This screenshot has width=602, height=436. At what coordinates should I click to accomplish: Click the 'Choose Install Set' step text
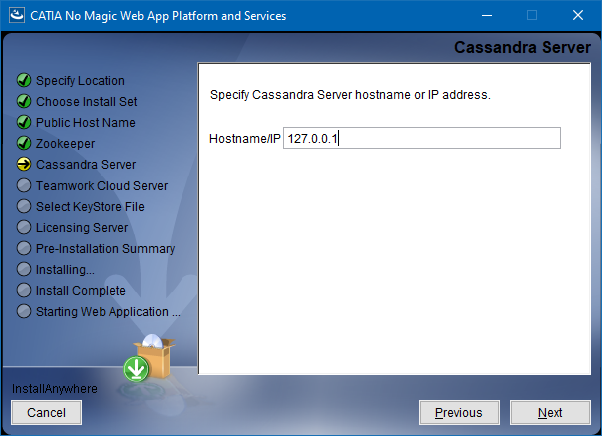point(86,102)
